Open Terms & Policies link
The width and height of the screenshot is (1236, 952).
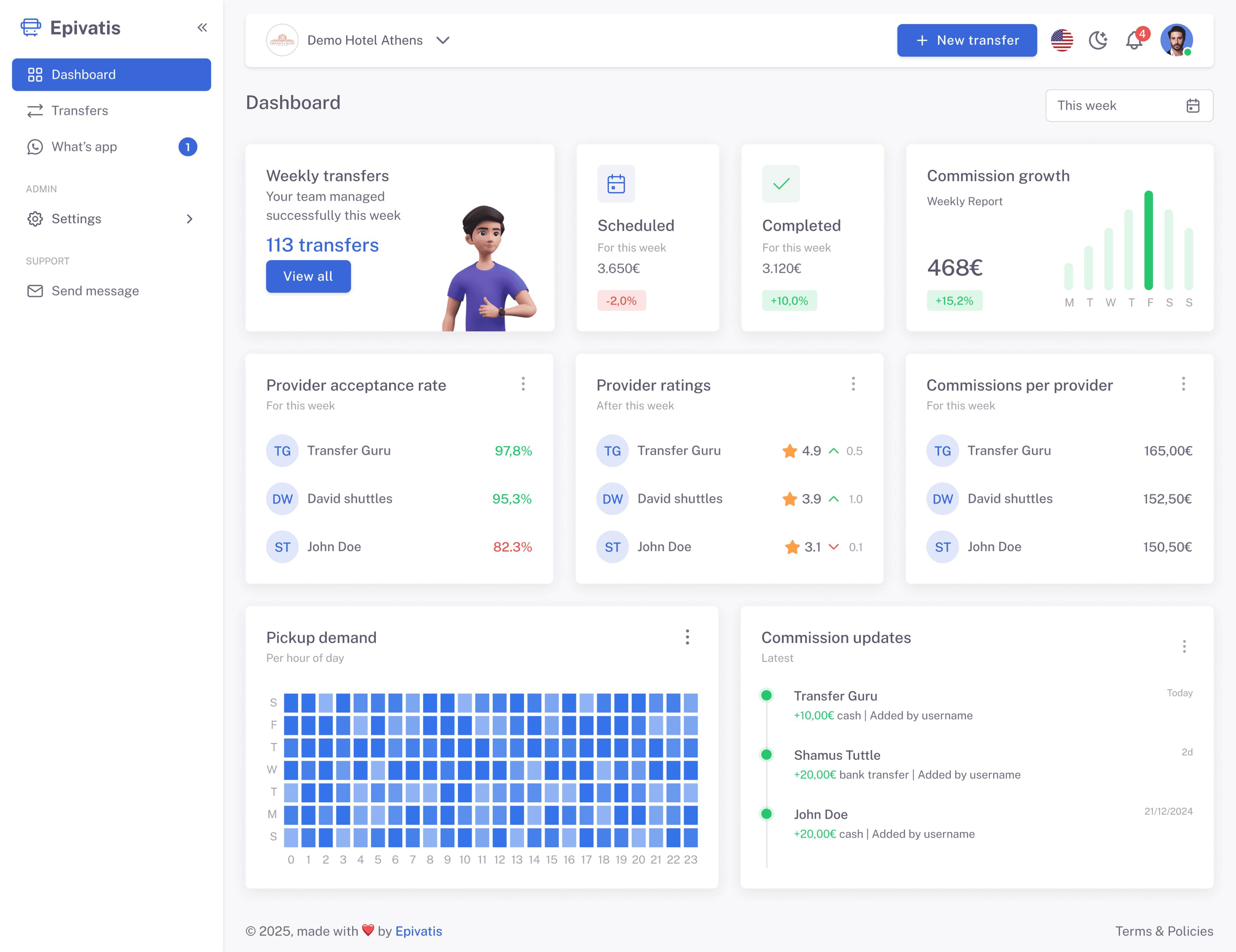point(1164,931)
